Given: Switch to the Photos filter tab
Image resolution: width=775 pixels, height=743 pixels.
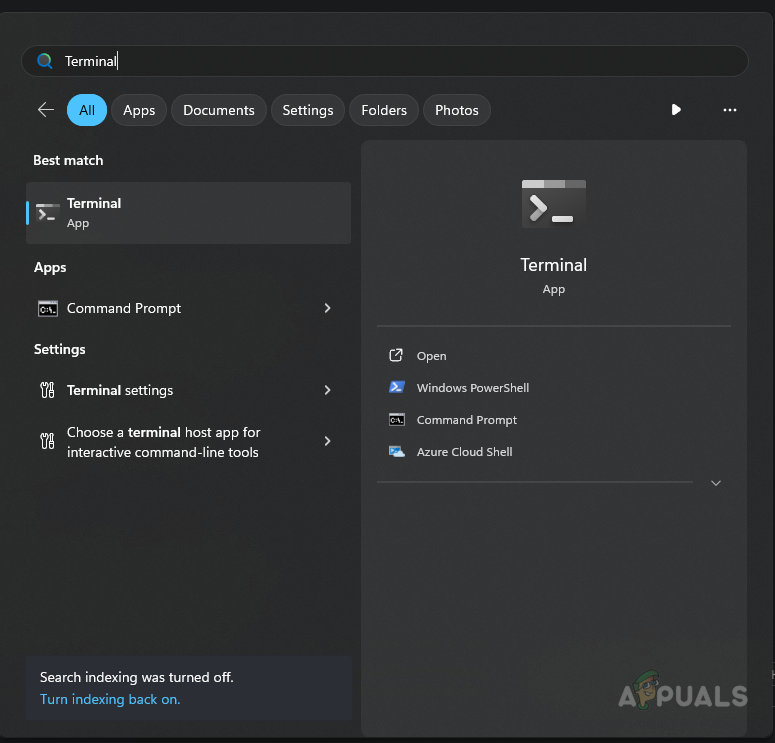Looking at the screenshot, I should coord(457,110).
